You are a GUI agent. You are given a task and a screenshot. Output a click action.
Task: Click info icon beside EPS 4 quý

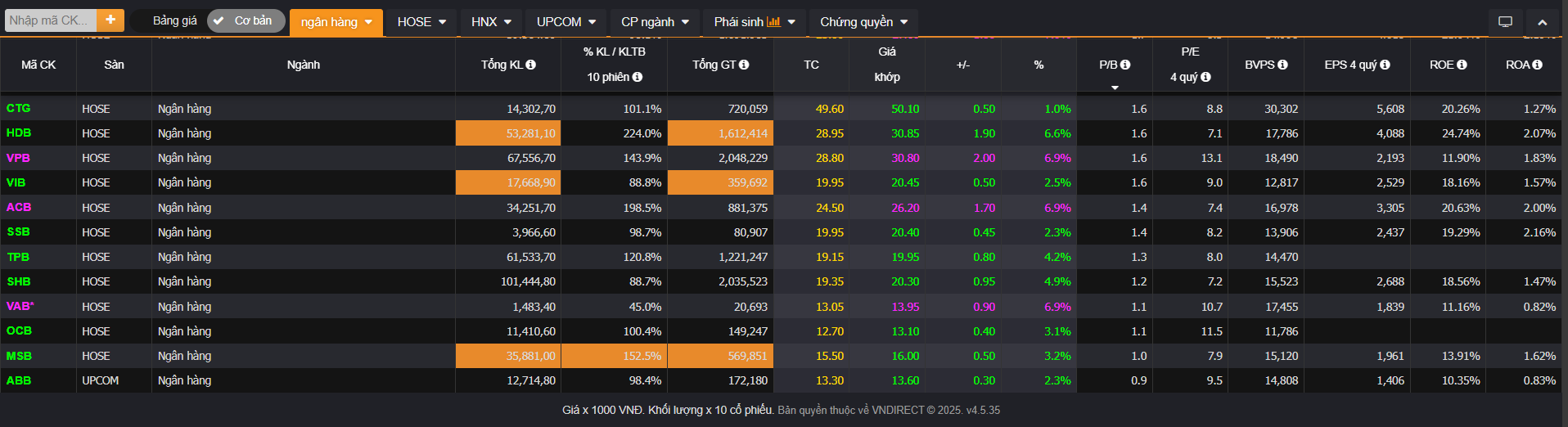click(x=1385, y=65)
